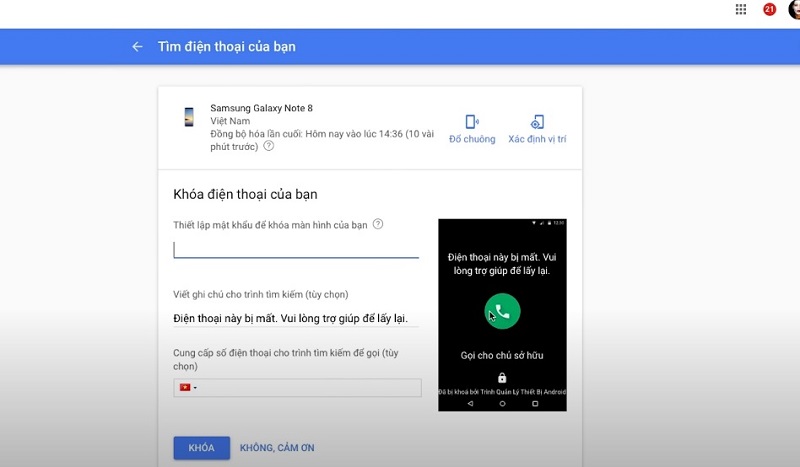Click padlock icon in phone preview
The width and height of the screenshot is (800, 467).
click(x=502, y=378)
